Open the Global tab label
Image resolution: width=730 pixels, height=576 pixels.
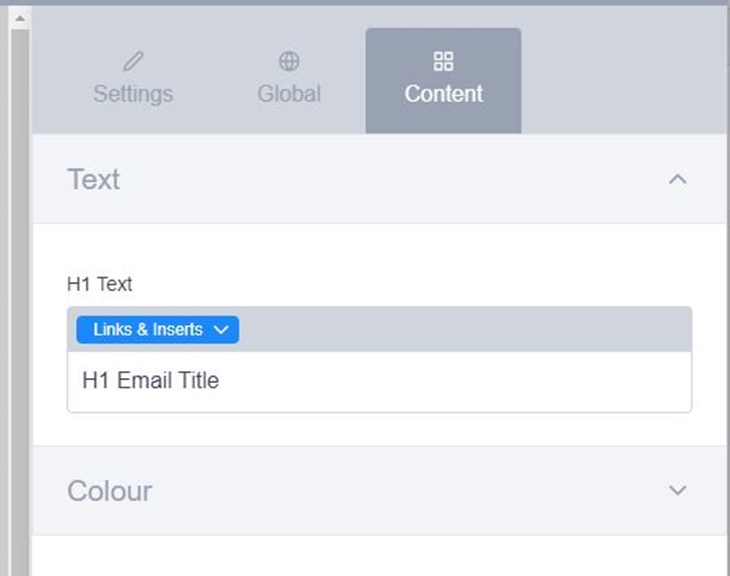289,94
